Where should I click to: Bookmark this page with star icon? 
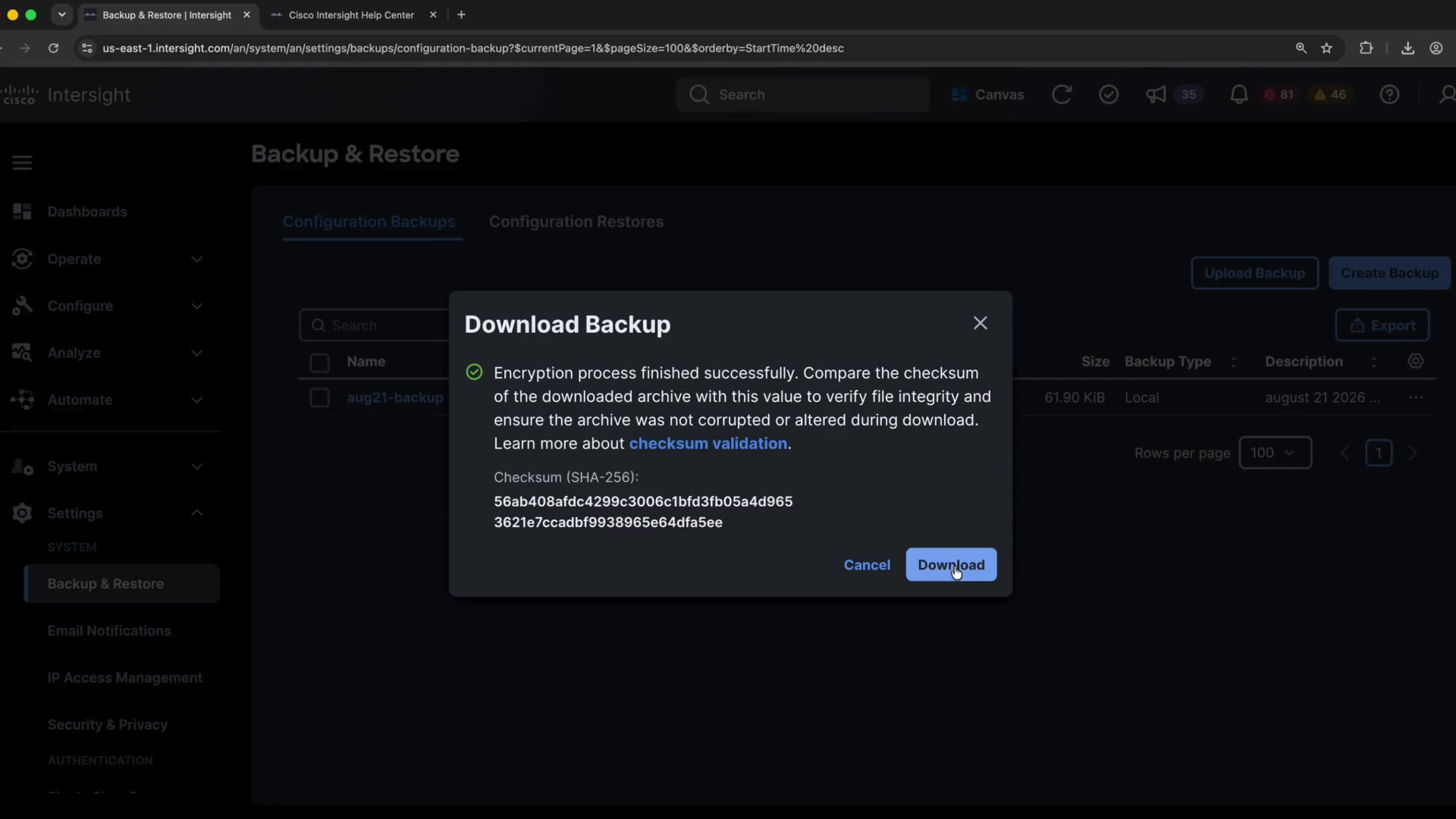(1326, 48)
